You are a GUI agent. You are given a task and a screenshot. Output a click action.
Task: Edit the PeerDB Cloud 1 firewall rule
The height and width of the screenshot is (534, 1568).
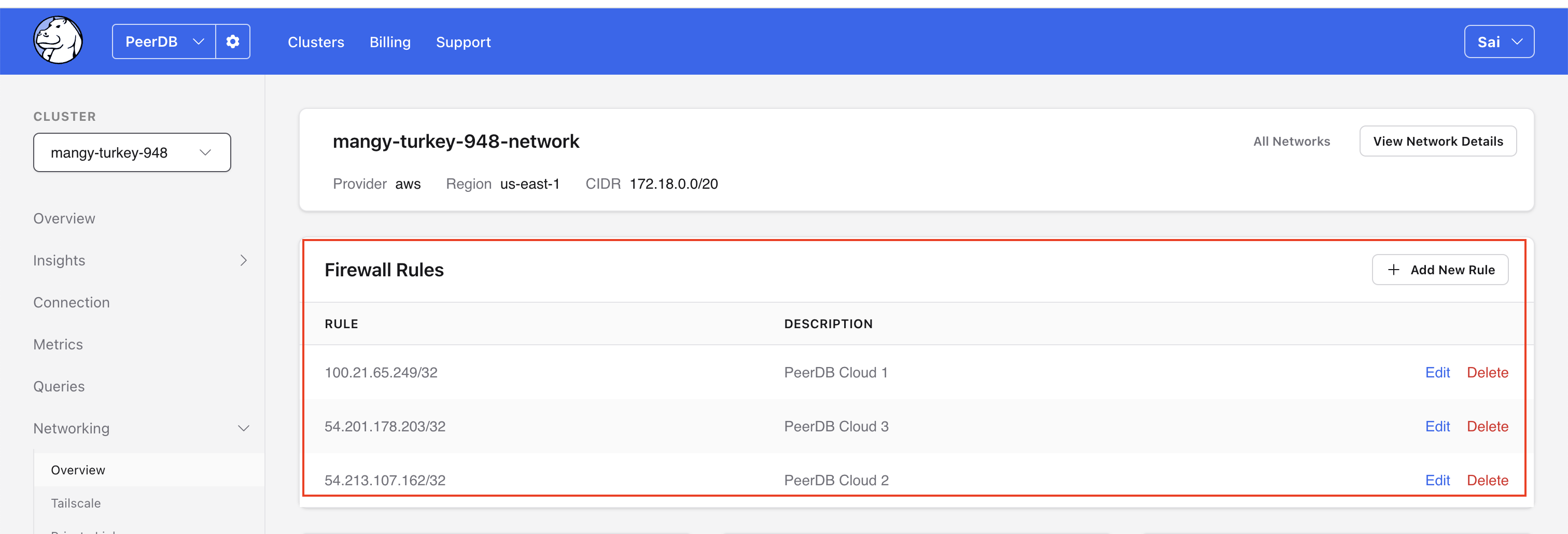tap(1438, 372)
